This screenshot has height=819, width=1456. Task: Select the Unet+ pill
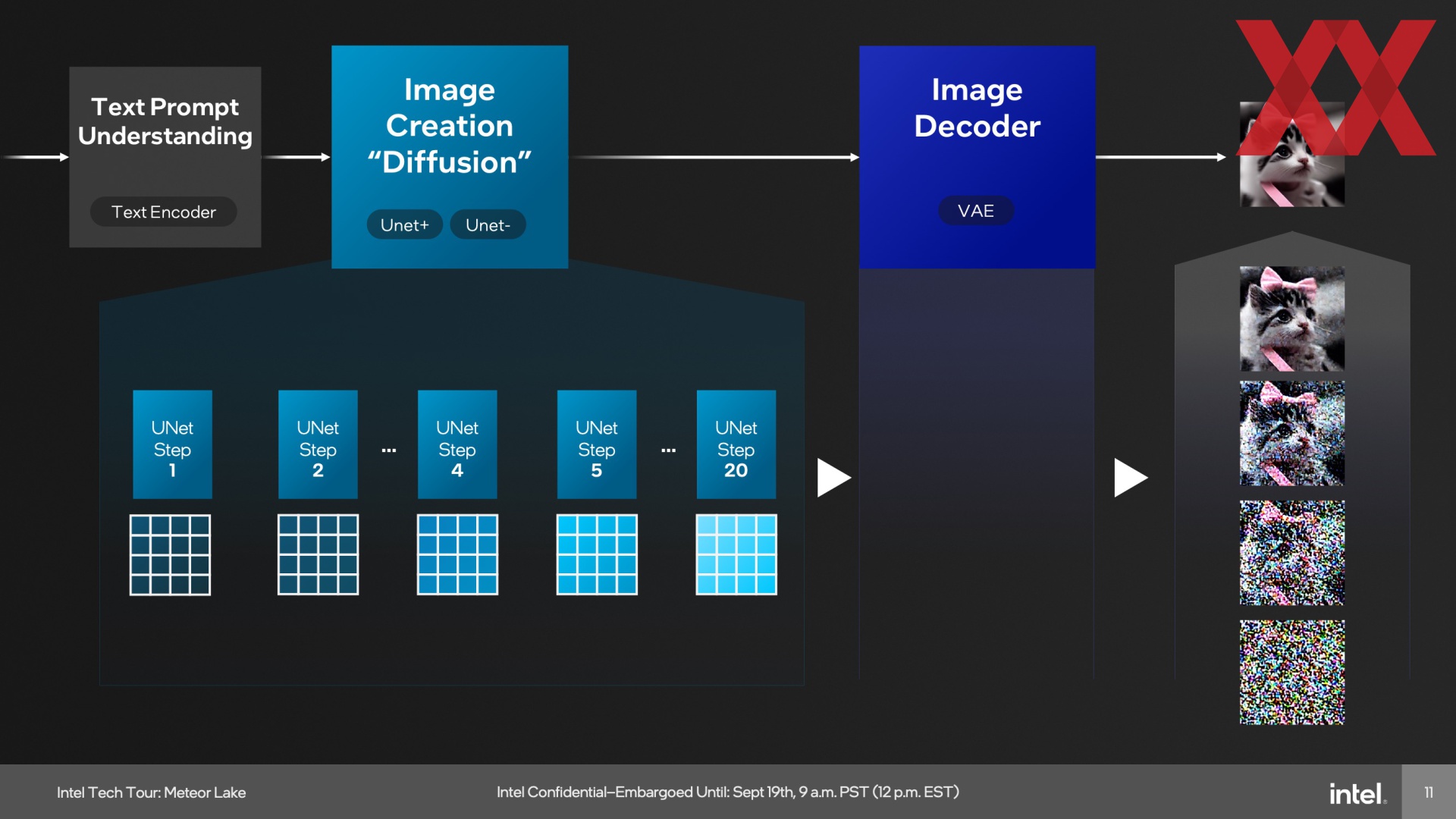point(405,224)
